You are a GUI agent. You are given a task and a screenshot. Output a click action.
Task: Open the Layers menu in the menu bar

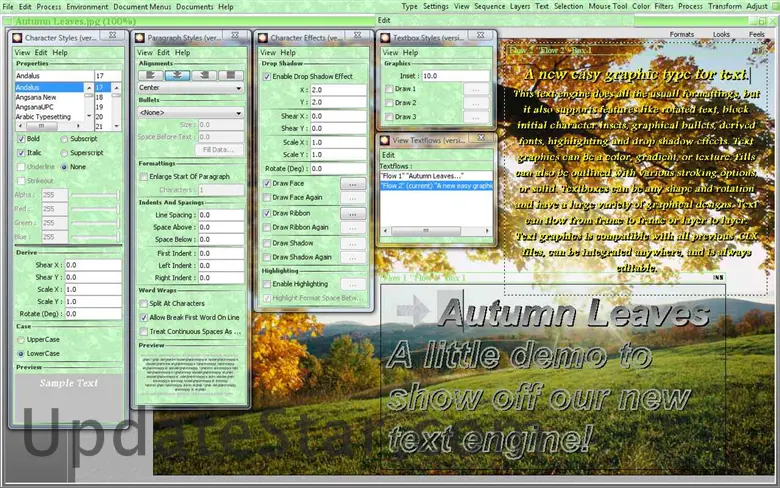point(520,6)
